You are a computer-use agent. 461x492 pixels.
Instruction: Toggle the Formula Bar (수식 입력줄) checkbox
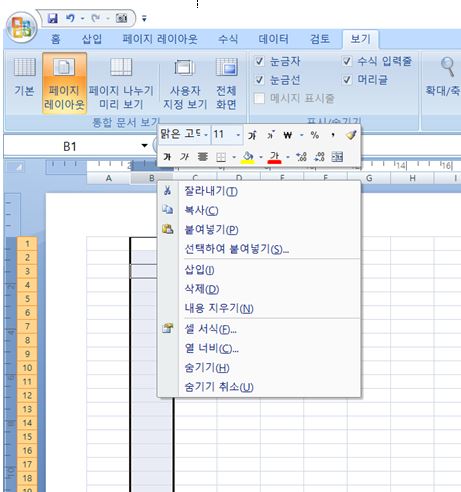point(347,61)
